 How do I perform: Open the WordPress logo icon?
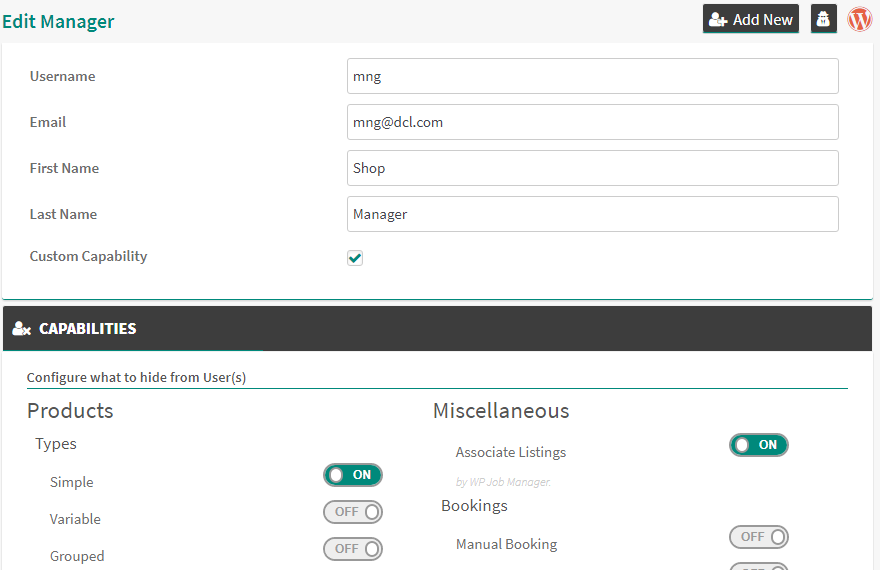pyautogui.click(x=859, y=20)
